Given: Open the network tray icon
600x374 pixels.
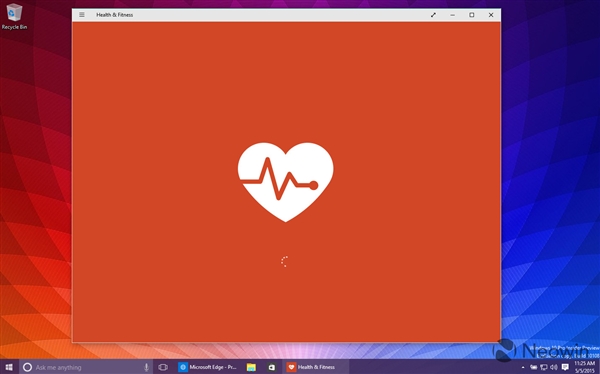Looking at the screenshot, I should [x=544, y=367].
